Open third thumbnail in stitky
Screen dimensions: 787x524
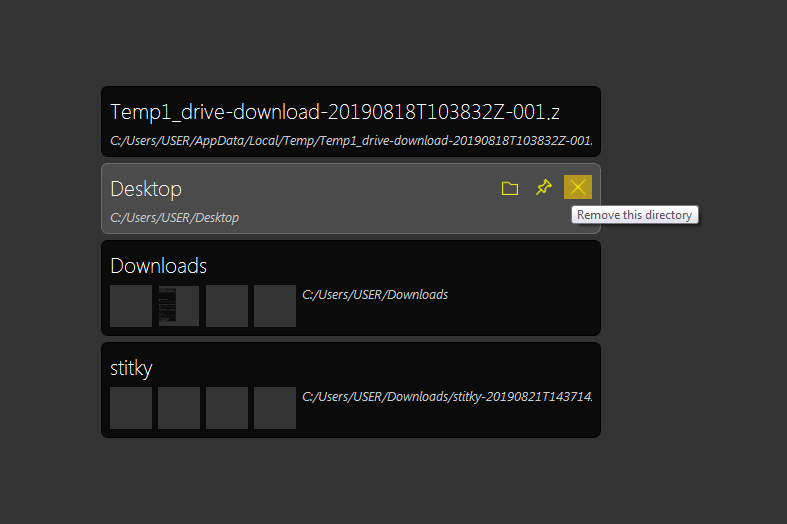click(x=227, y=408)
